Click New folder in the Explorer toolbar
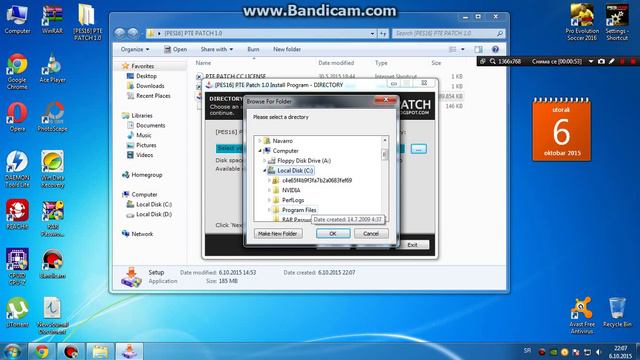The image size is (640, 360). click(287, 49)
